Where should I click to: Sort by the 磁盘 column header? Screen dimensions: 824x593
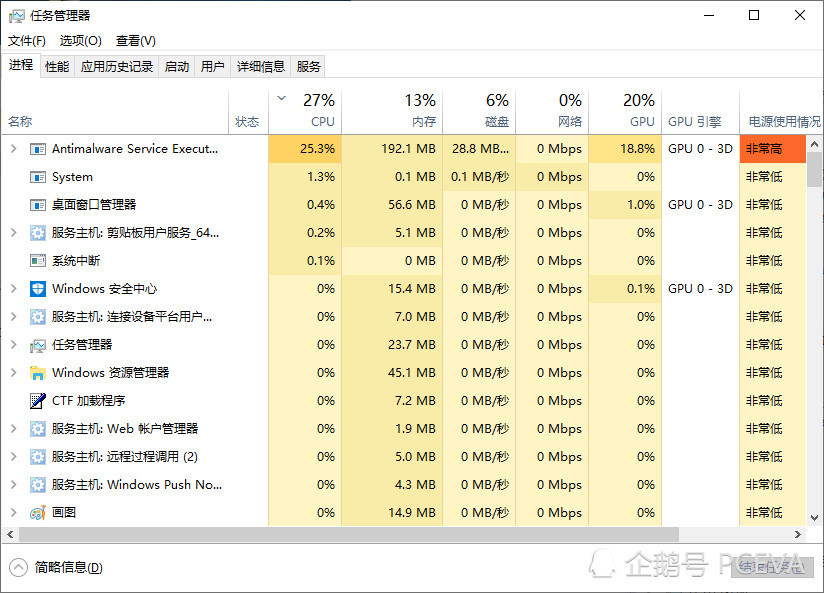click(479, 112)
